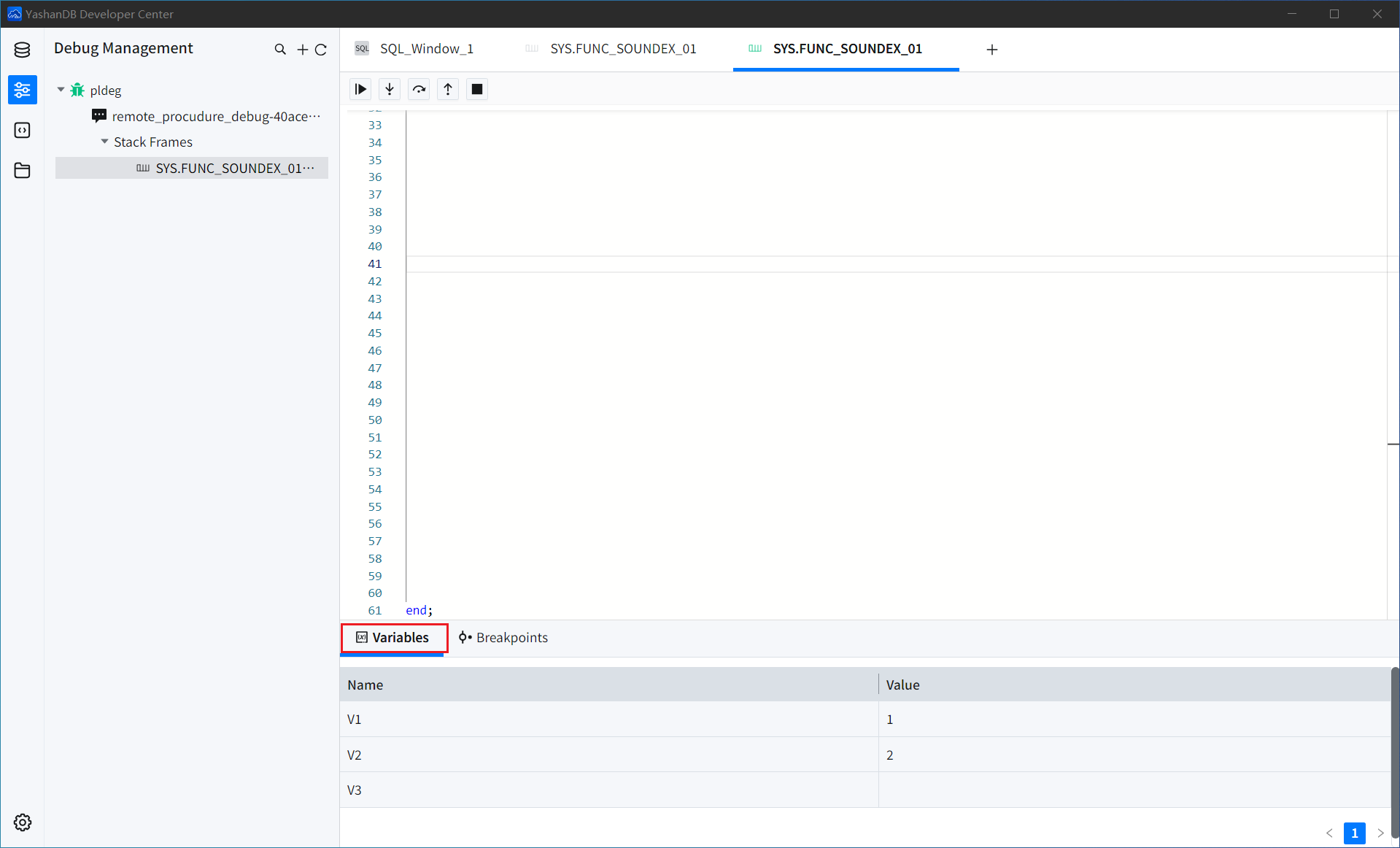1400x848 pixels.
Task: Stop the debug session
Action: pyautogui.click(x=477, y=89)
